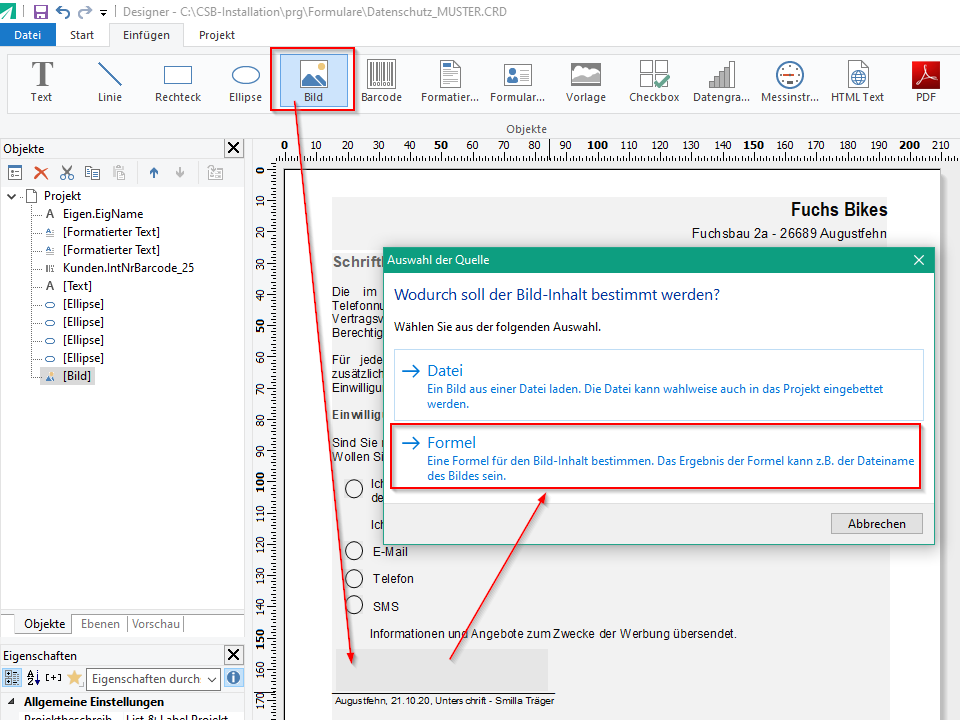960x720 pixels.
Task: Insert an HTML Text object
Action: click(858, 81)
